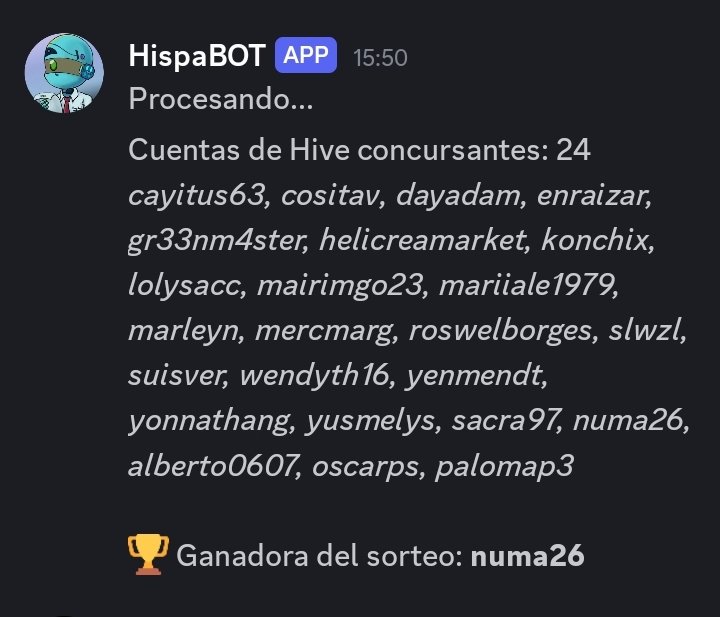Click the participant name wendyth16
The image size is (720, 617).
point(315,375)
